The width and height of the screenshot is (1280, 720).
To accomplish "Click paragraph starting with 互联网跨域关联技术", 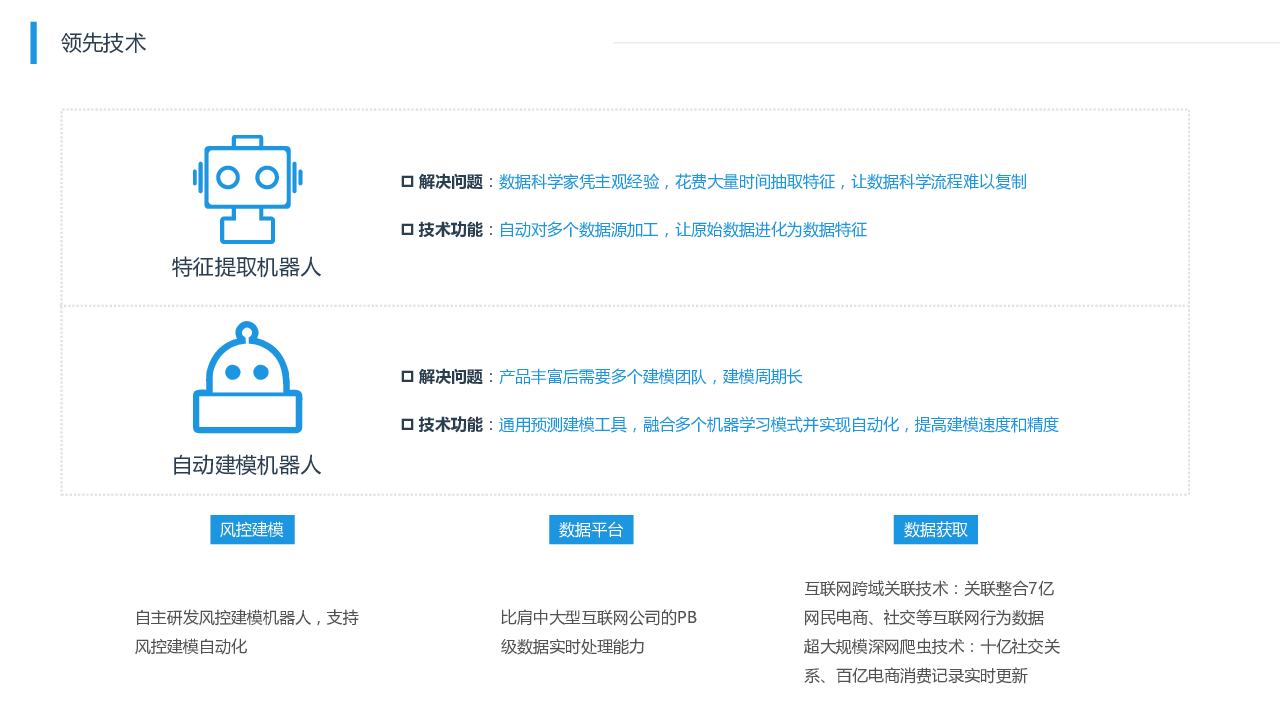I will pyautogui.click(x=931, y=632).
